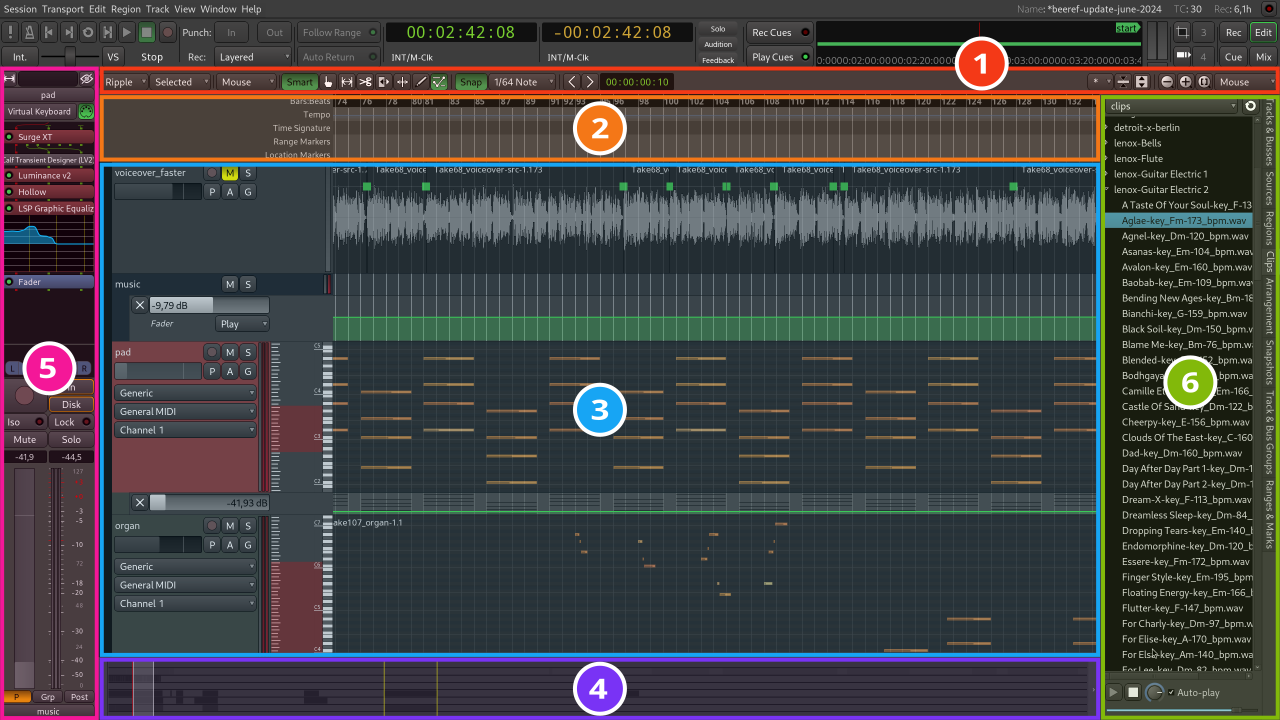Click the Virtual Keyboard button

point(40,112)
